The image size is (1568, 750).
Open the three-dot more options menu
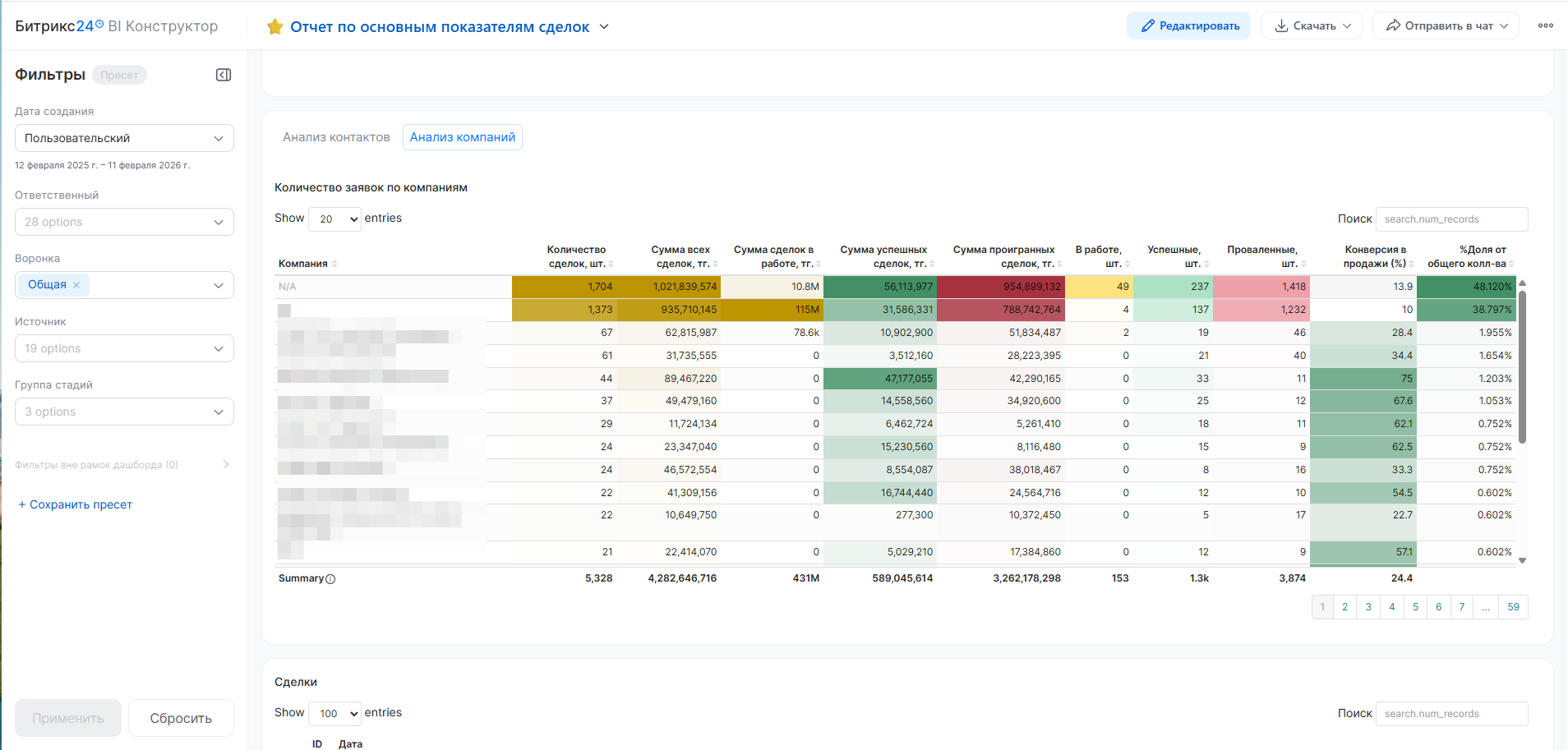(1545, 25)
